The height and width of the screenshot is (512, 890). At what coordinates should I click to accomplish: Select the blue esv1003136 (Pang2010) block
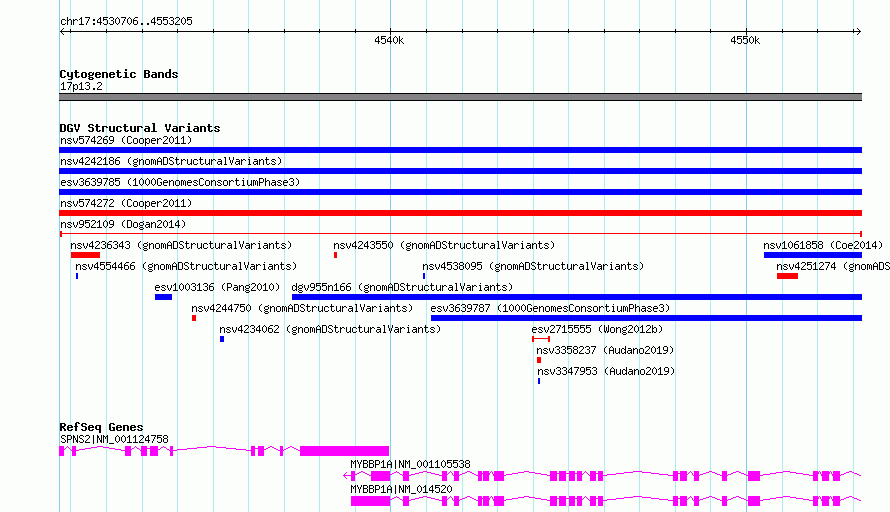point(163,297)
